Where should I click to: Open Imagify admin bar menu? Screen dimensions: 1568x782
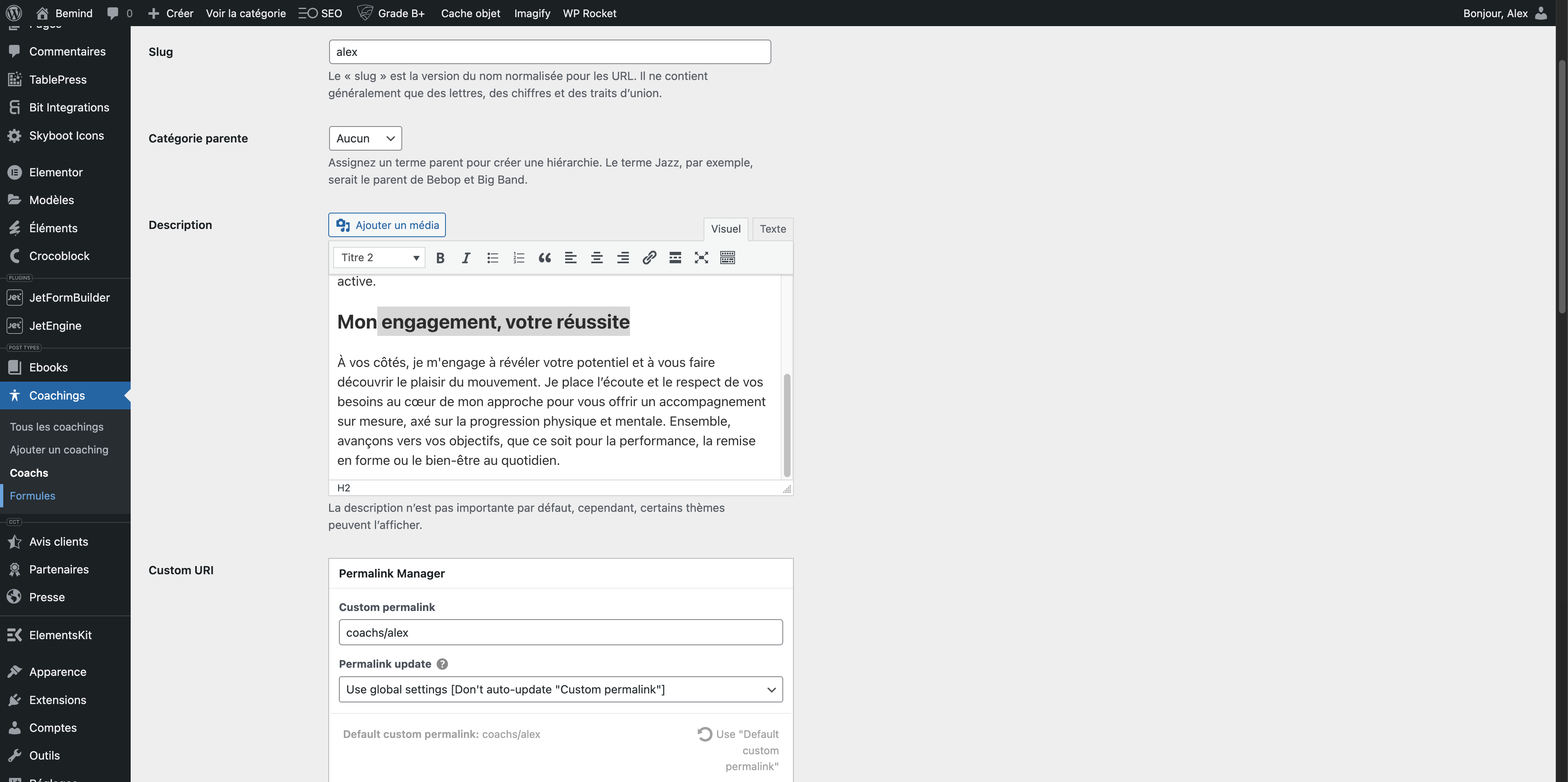click(x=532, y=13)
